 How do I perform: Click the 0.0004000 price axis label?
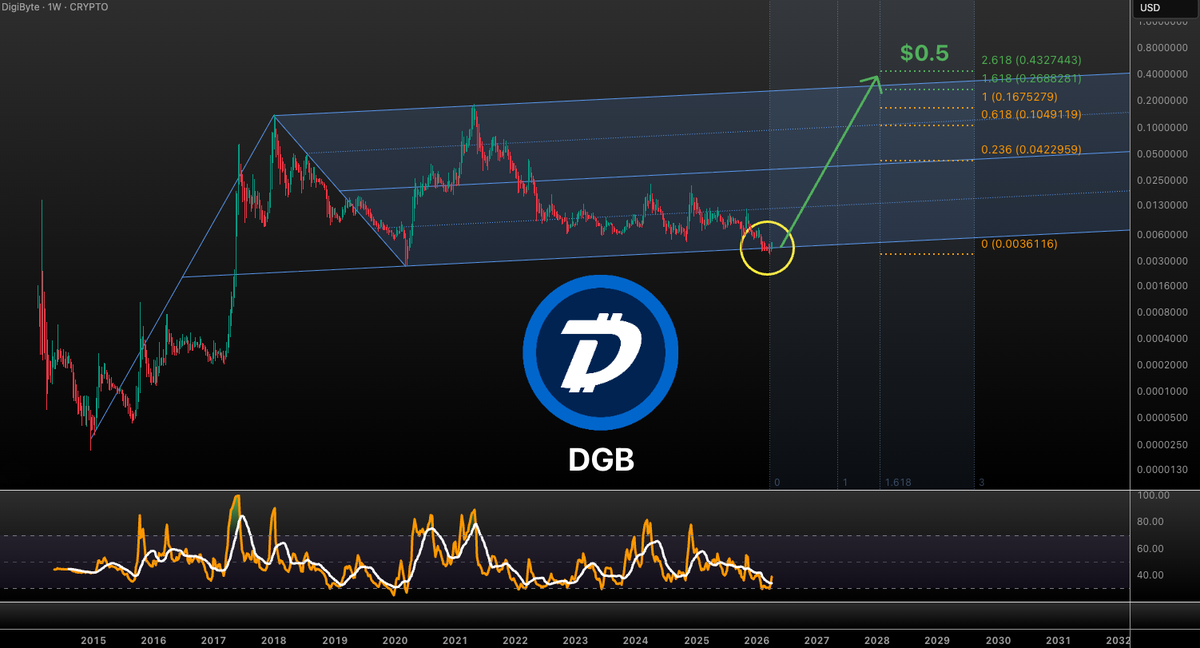pyautogui.click(x=1161, y=339)
